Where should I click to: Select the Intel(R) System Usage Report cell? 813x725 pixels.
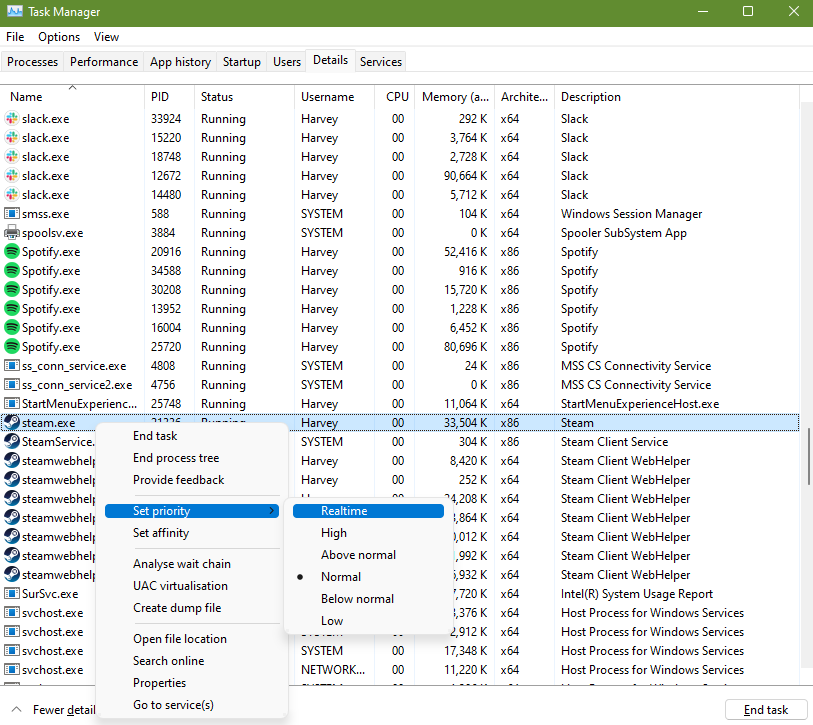[x=637, y=594]
